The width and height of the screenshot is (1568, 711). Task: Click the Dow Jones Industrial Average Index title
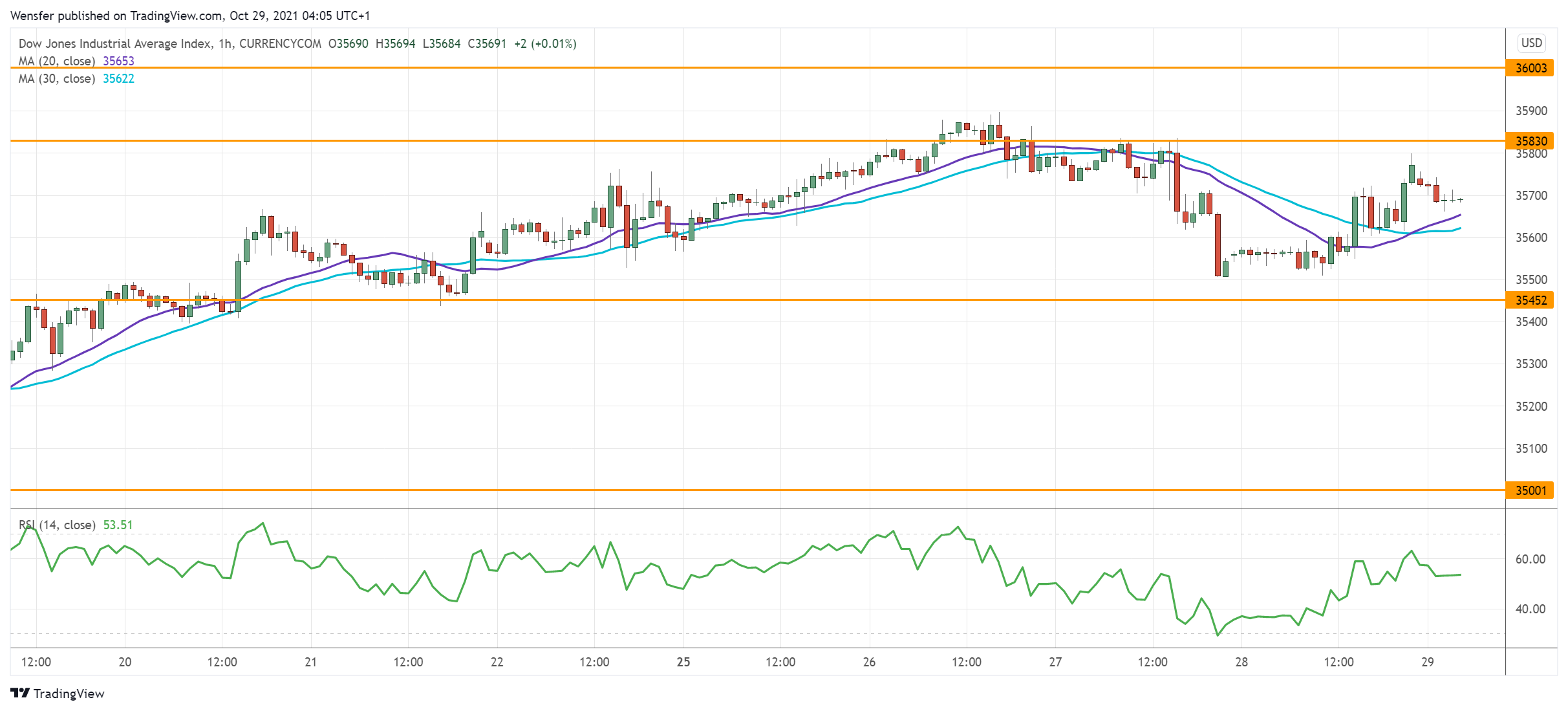[x=114, y=43]
